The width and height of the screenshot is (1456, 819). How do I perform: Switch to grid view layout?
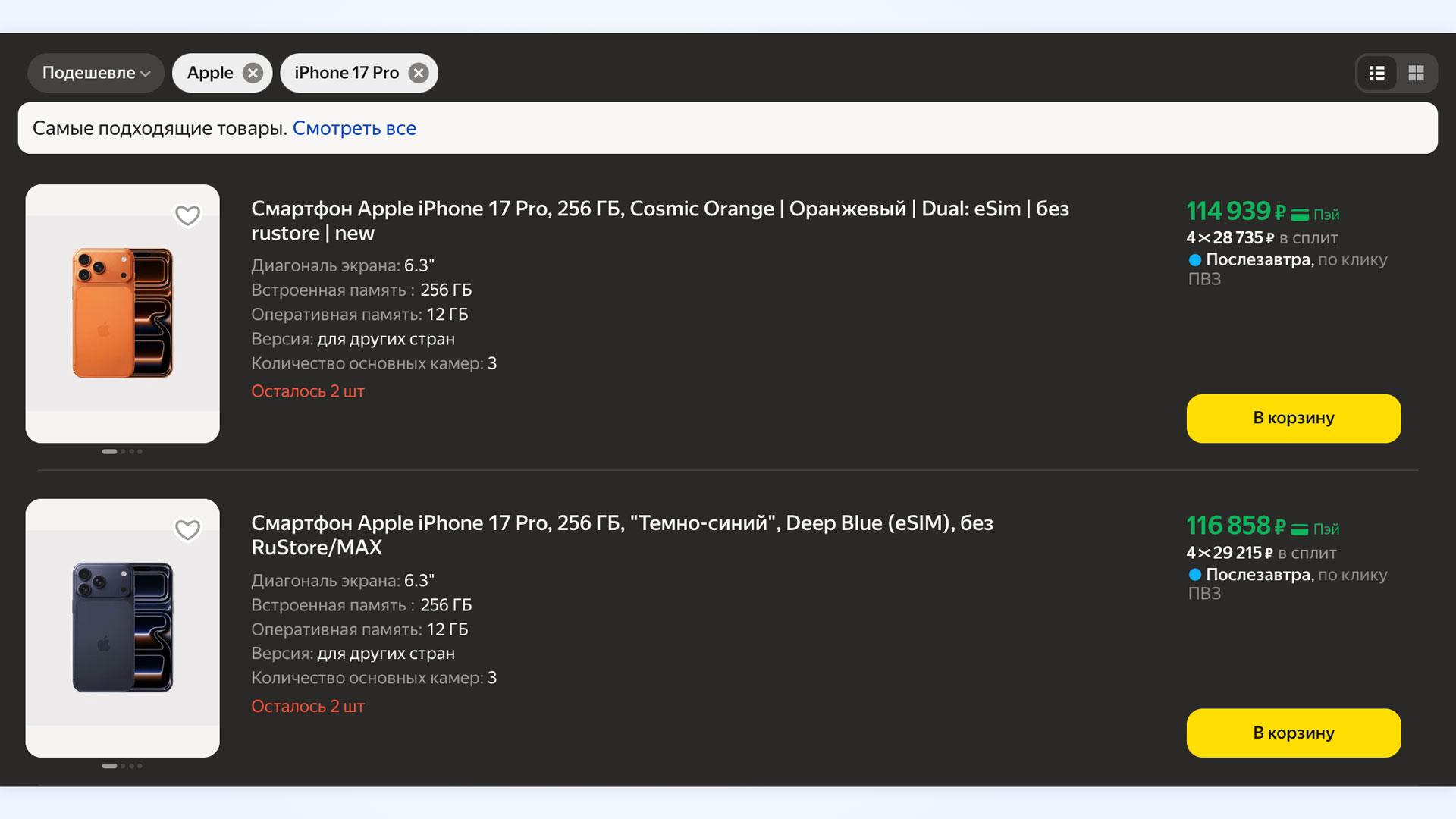click(x=1416, y=73)
